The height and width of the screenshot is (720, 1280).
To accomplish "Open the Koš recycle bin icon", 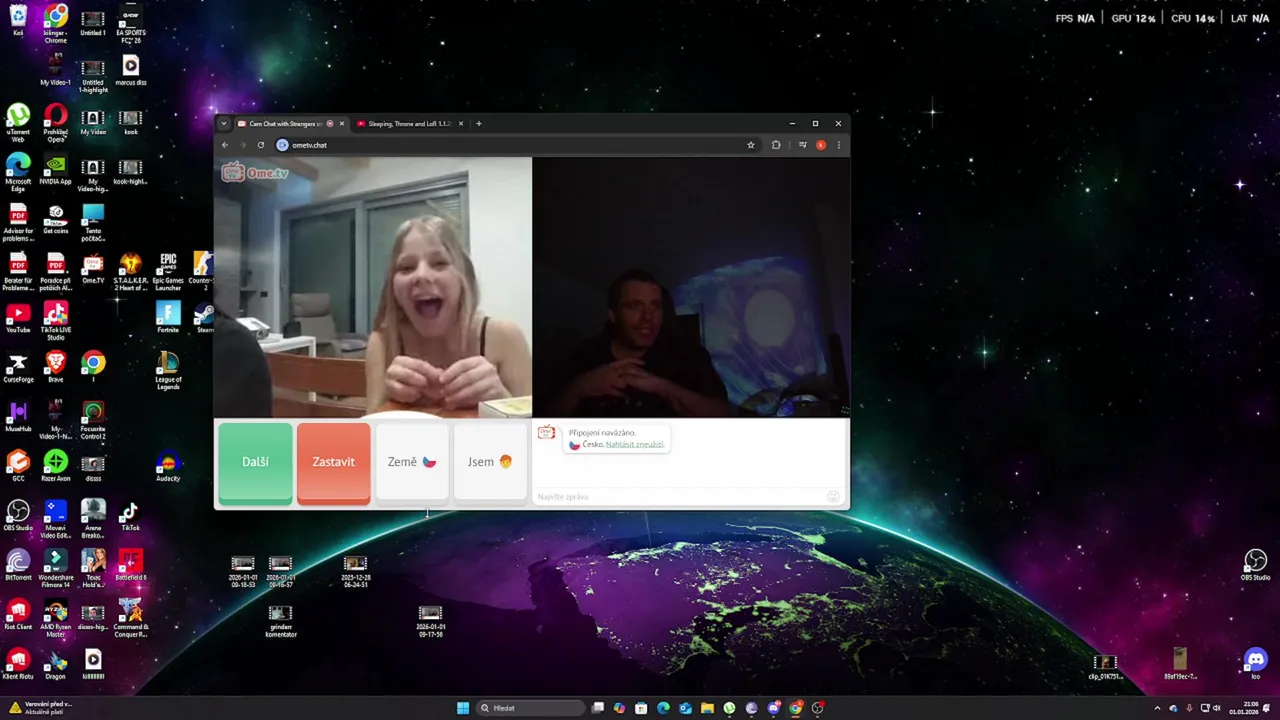I will 18,21.
